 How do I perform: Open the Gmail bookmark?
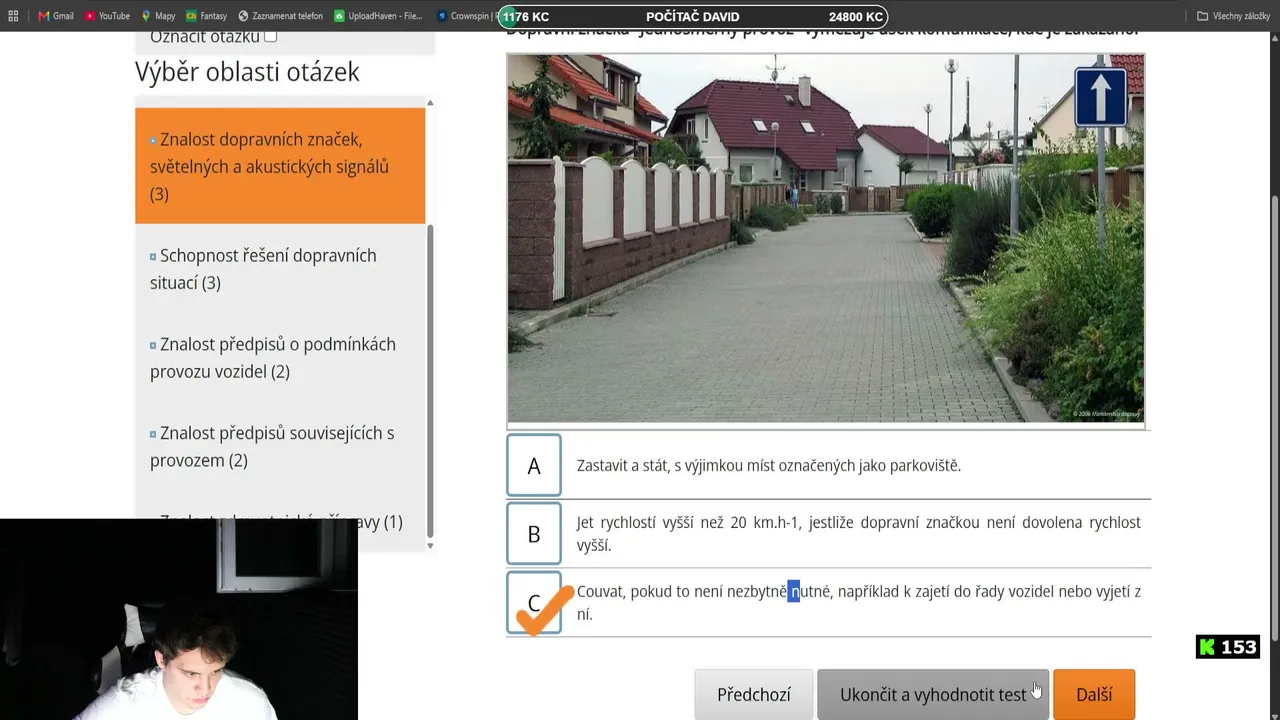pyautogui.click(x=56, y=16)
